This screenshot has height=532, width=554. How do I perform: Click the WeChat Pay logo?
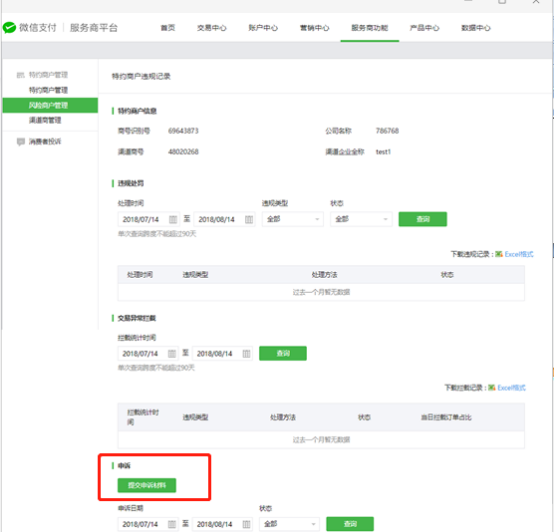(10, 28)
